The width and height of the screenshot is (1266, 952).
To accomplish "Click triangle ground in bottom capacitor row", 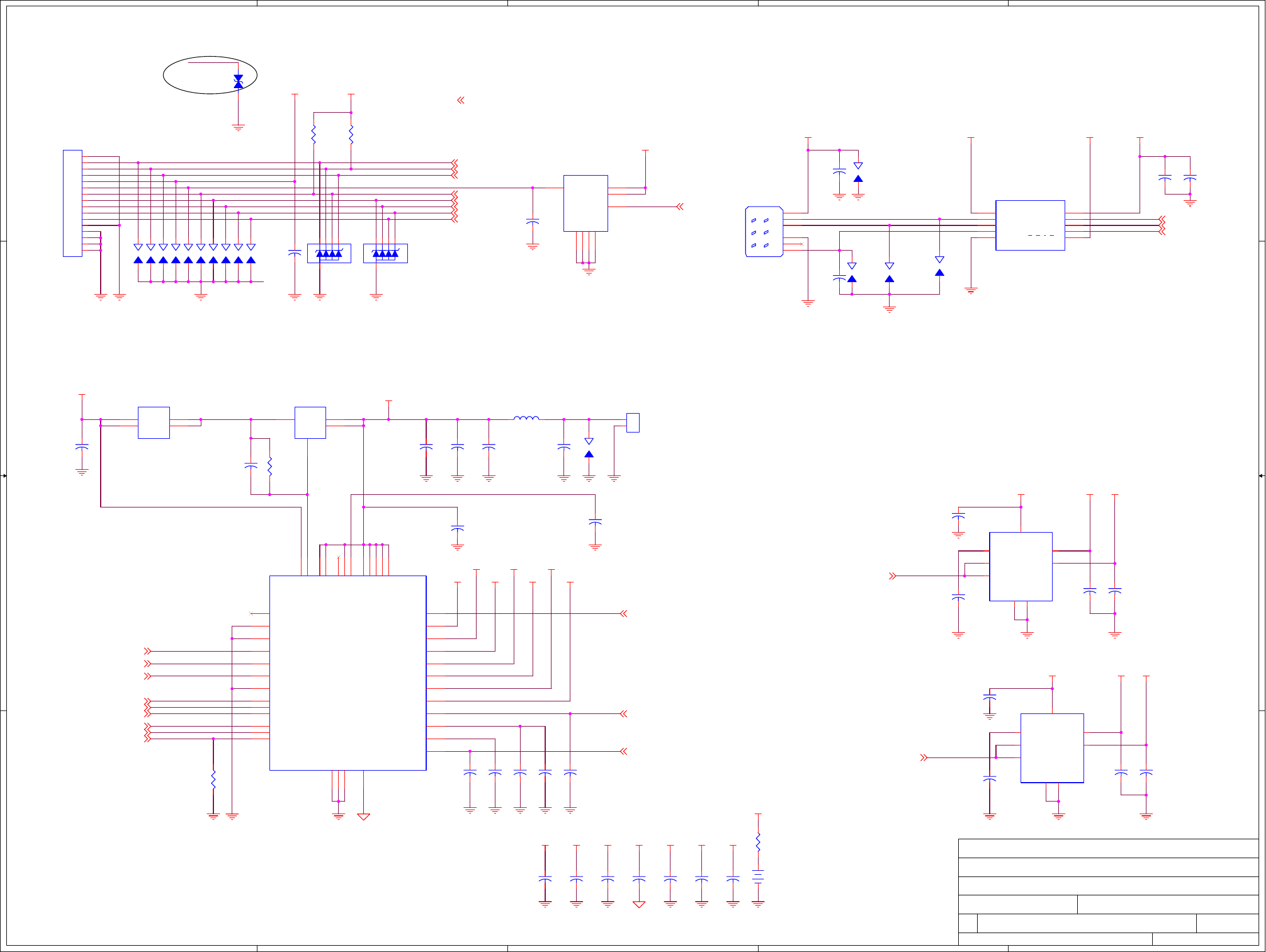I will (639, 905).
